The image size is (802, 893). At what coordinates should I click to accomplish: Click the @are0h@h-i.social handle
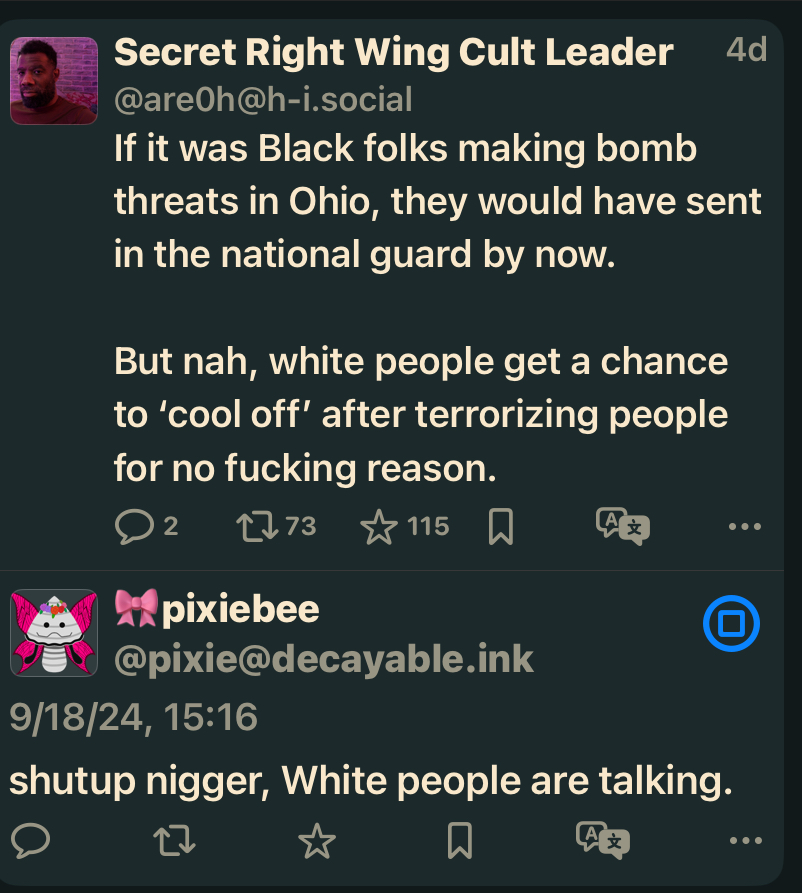[x=263, y=99]
